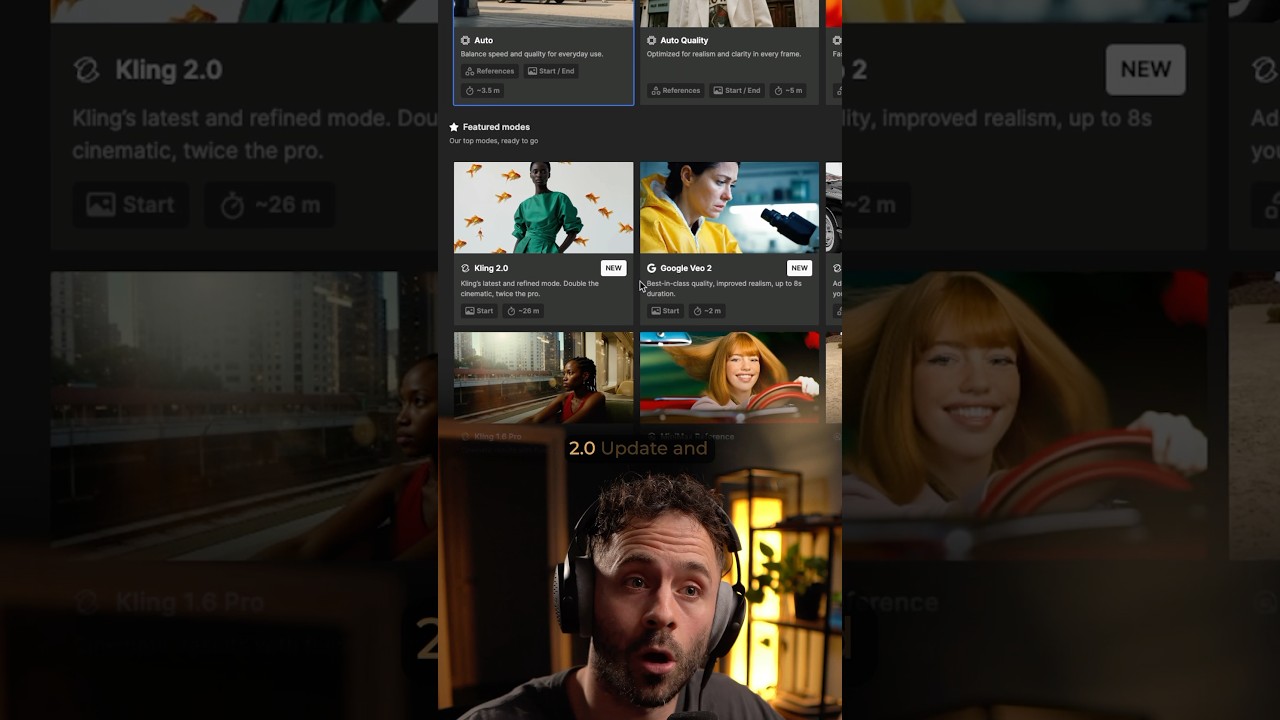Click 'Balance speed and quality for everyday use' text
Viewport: 1280px width, 720px height.
tap(532, 54)
